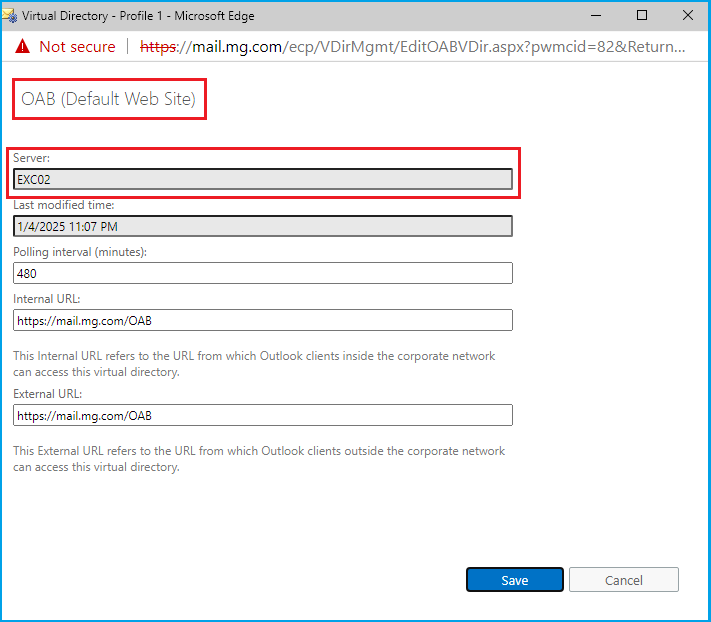Click the app icon in the title bar

pyautogui.click(x=10, y=15)
